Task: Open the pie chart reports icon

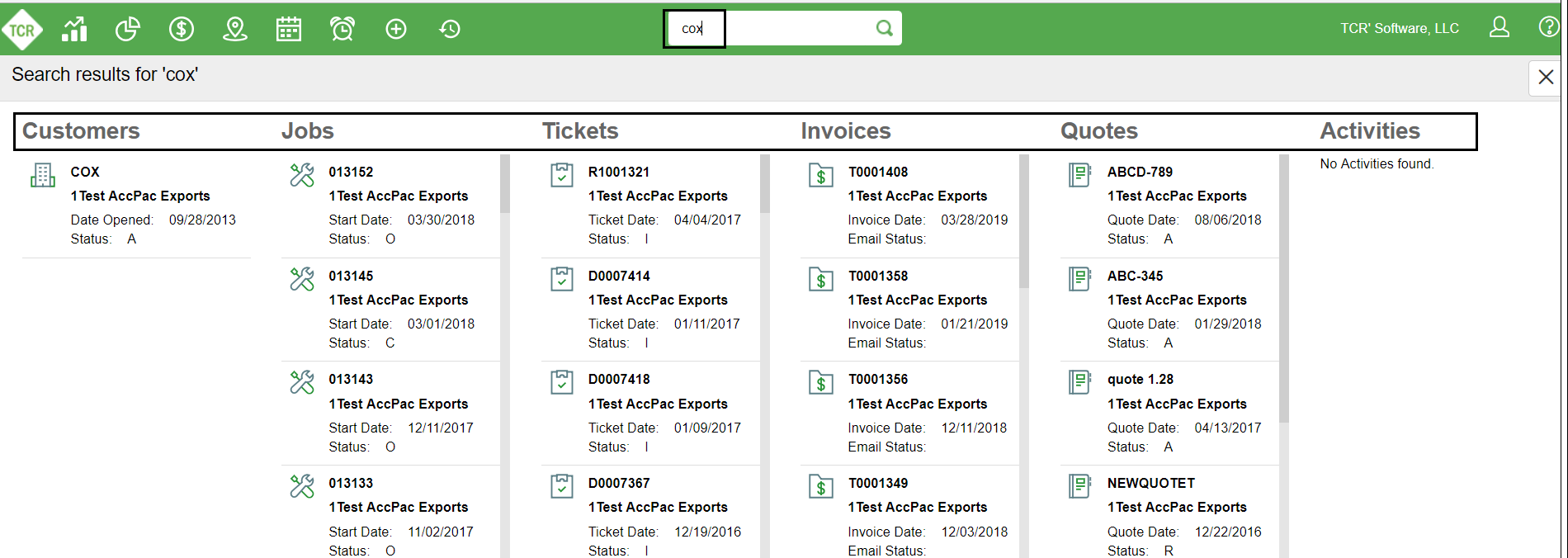Action: [128, 30]
